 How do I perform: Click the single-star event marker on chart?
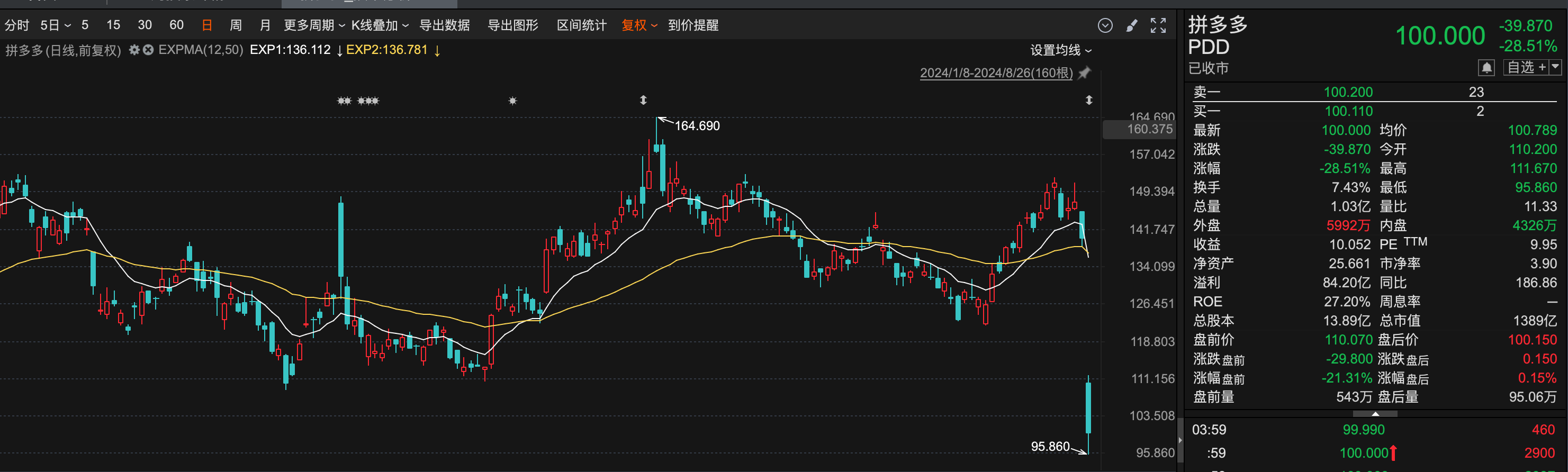click(x=512, y=101)
